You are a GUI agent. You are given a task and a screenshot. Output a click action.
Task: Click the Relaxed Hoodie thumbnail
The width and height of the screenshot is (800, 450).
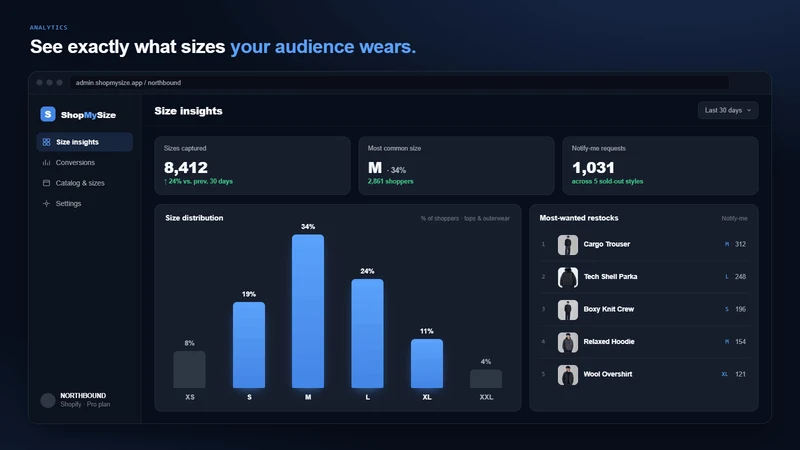567,342
